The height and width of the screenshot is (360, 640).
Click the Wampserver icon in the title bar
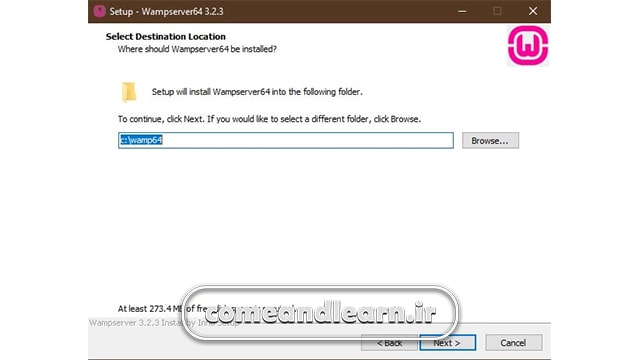[99, 11]
